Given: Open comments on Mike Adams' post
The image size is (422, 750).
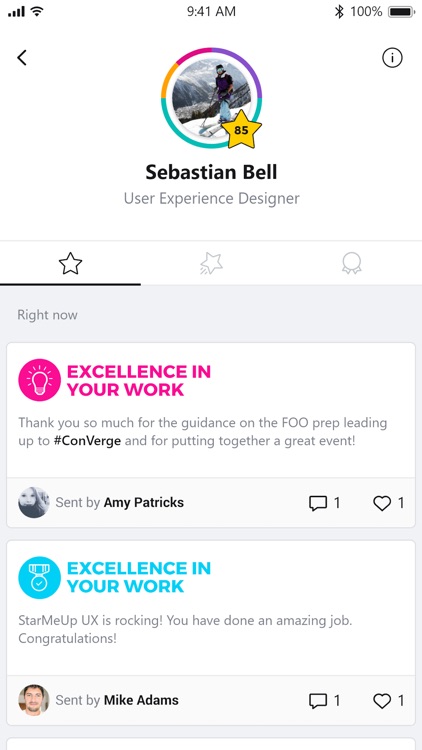Looking at the screenshot, I should tap(324, 701).
